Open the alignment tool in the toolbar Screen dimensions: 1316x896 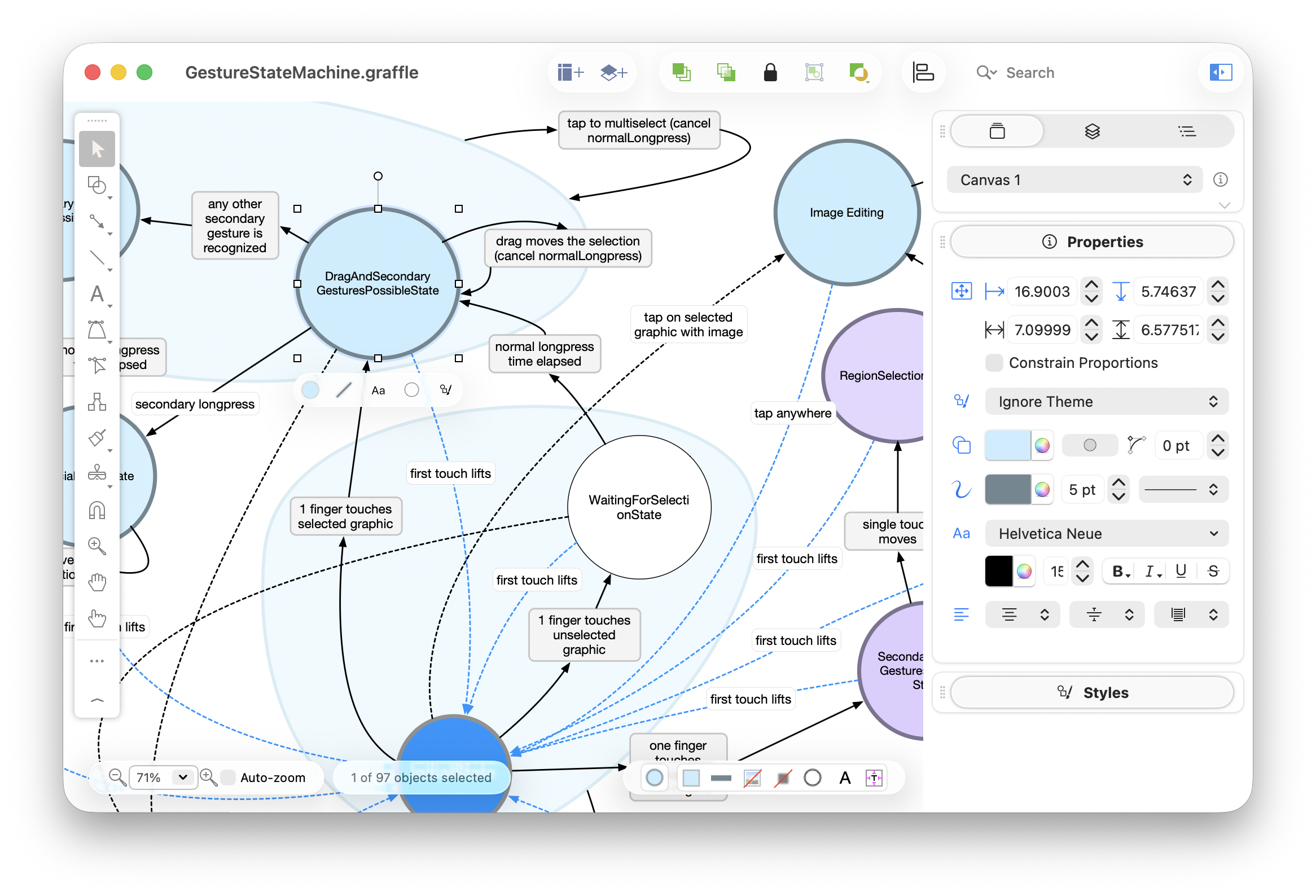(x=923, y=72)
